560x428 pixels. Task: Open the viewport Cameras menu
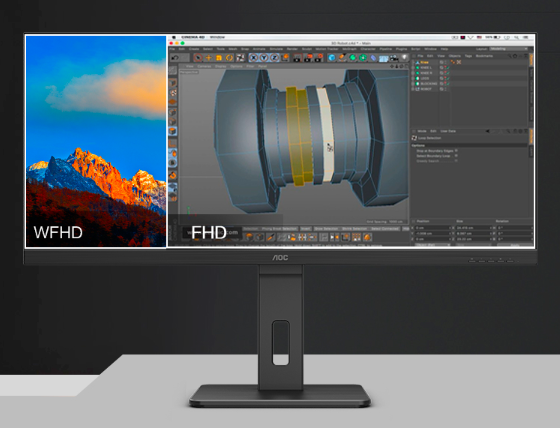(204, 66)
